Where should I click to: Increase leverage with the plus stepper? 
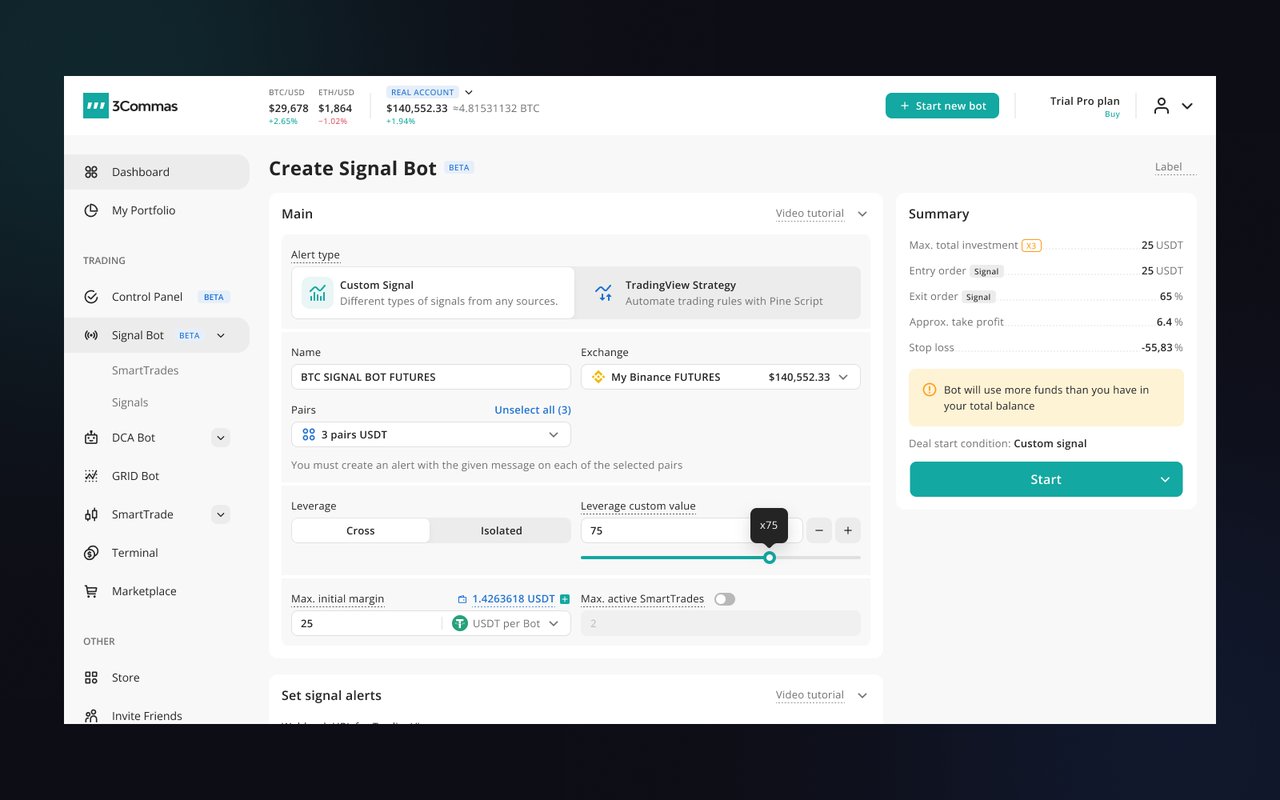coord(848,531)
